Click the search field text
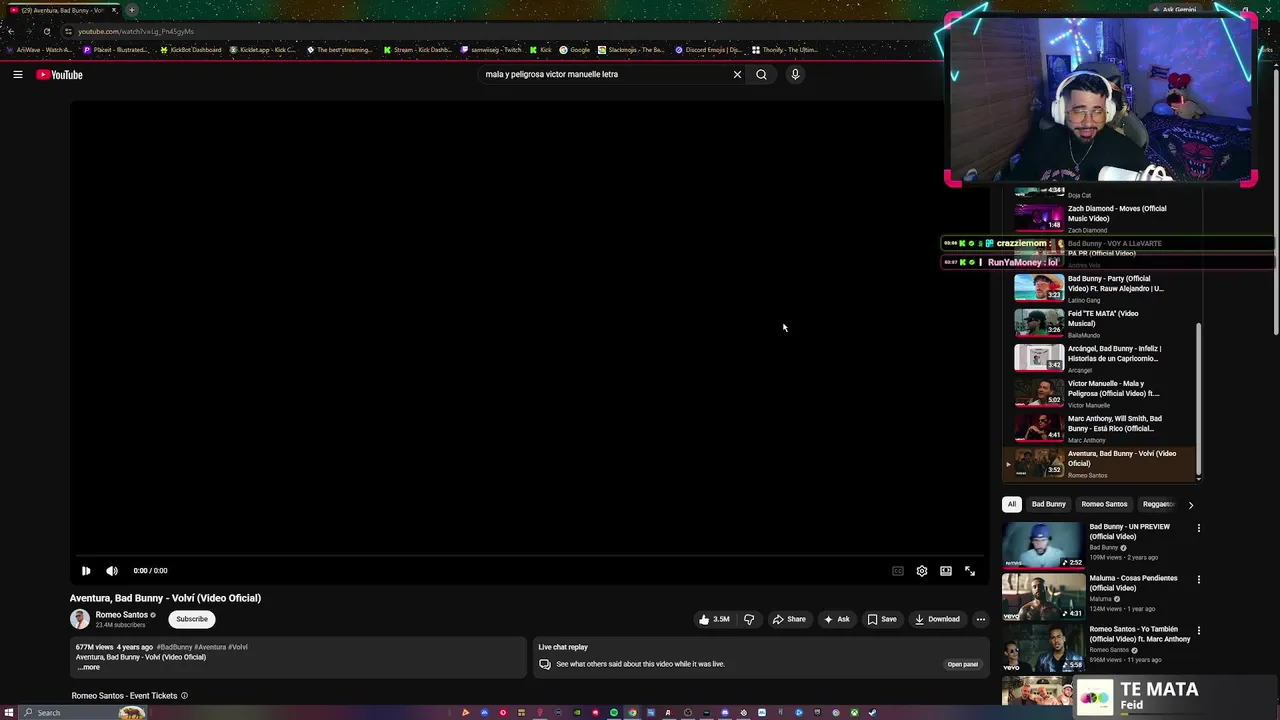Image resolution: width=1280 pixels, height=720 pixels. [x=551, y=74]
